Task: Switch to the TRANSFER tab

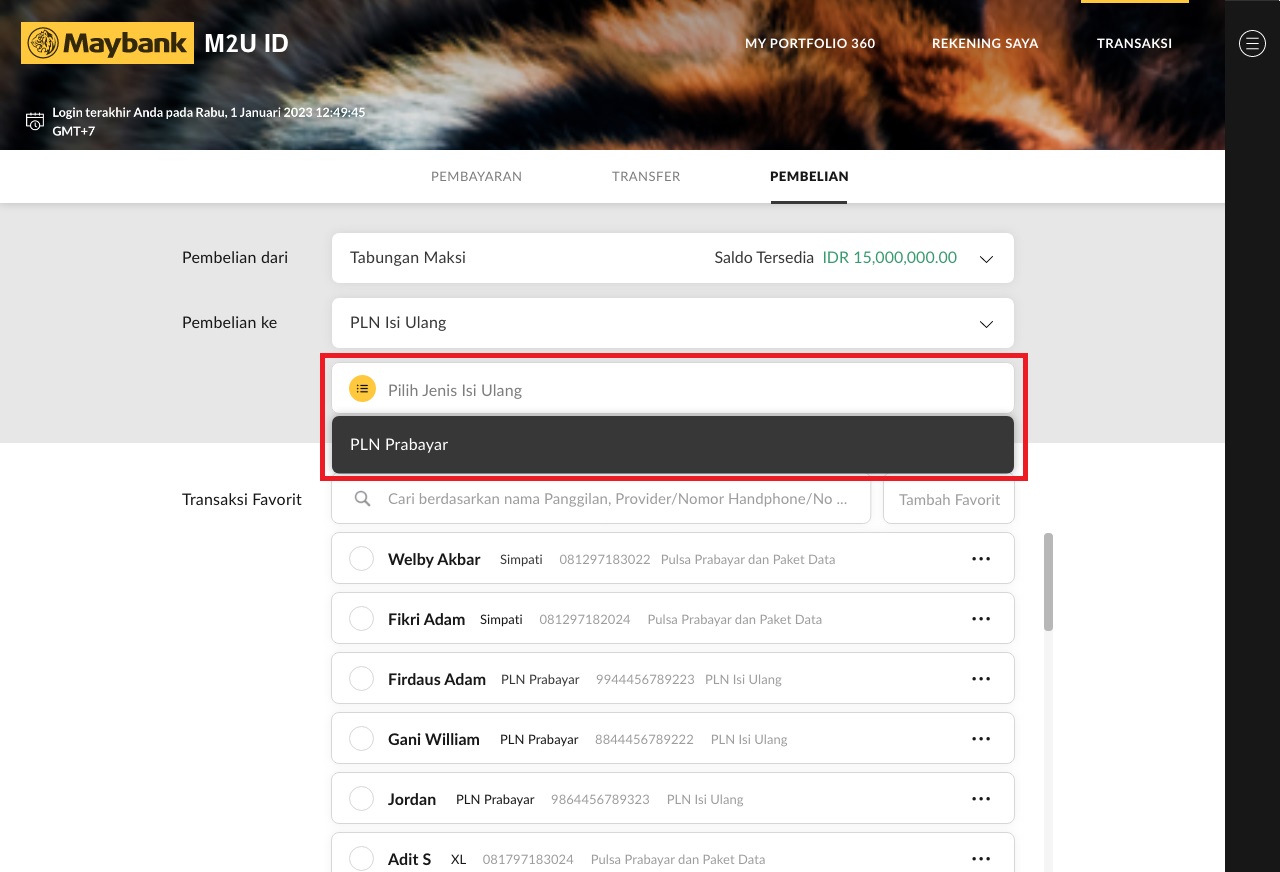Action: coord(646,176)
